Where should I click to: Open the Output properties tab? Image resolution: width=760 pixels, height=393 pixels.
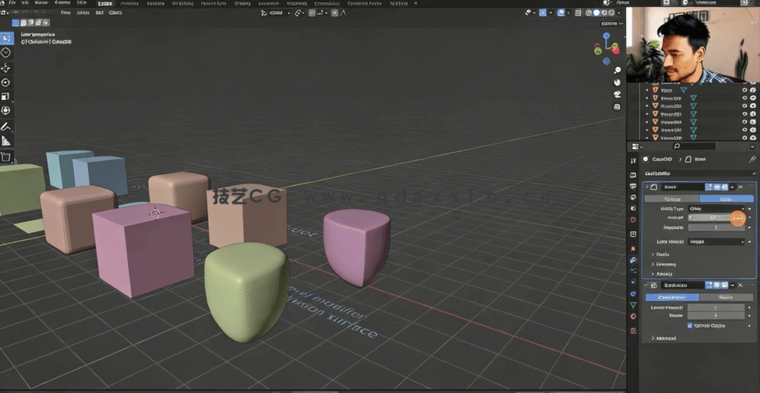[633, 186]
